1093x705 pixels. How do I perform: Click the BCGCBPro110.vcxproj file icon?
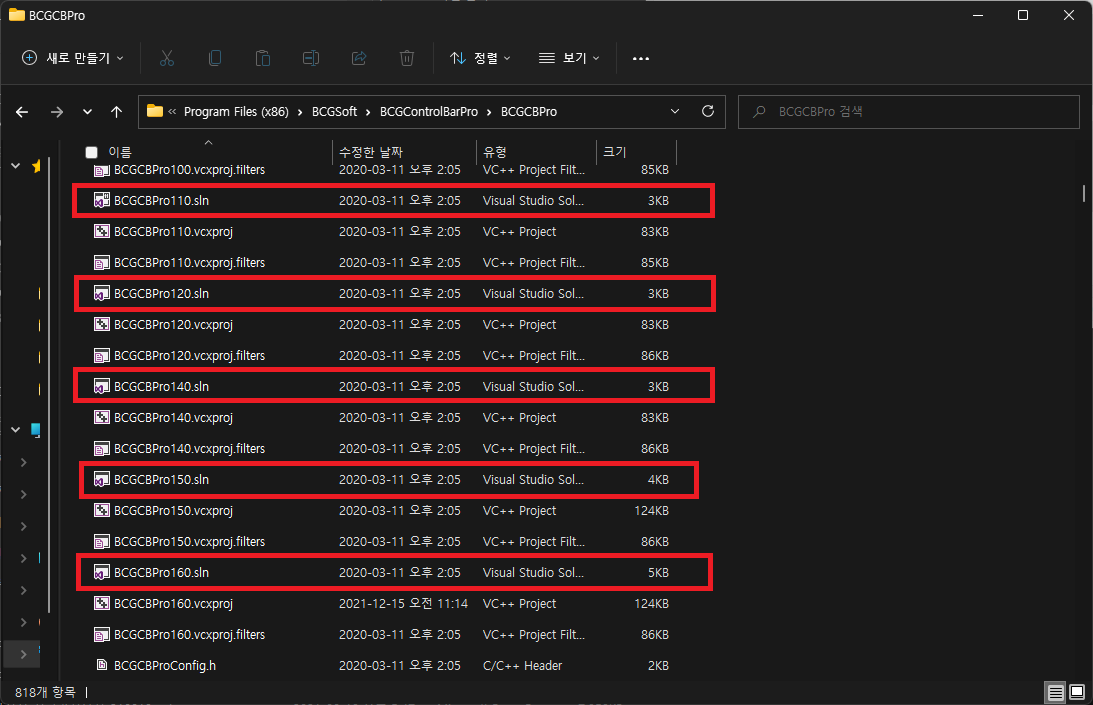point(102,232)
